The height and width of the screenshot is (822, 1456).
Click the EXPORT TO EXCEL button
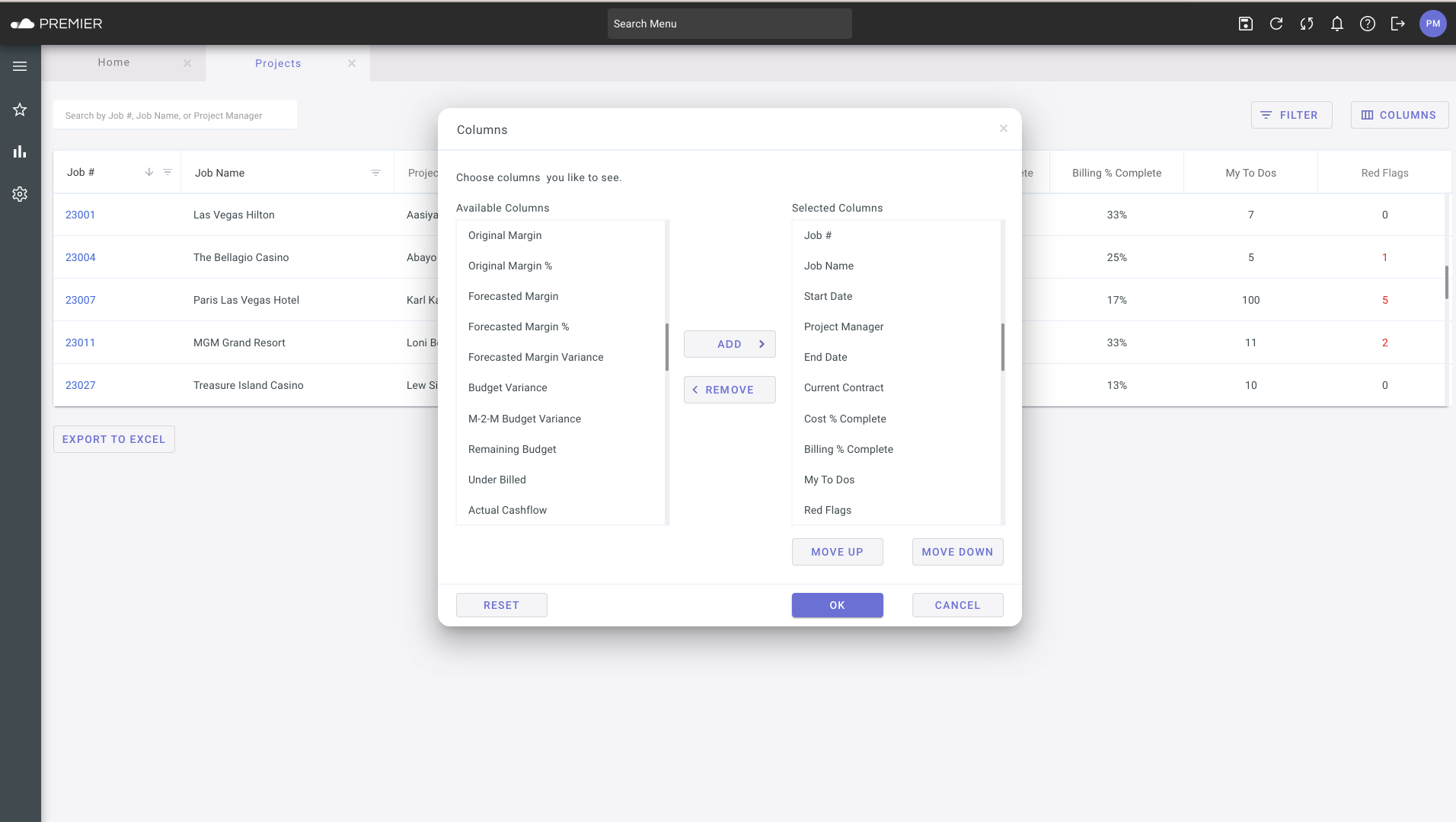coord(113,438)
